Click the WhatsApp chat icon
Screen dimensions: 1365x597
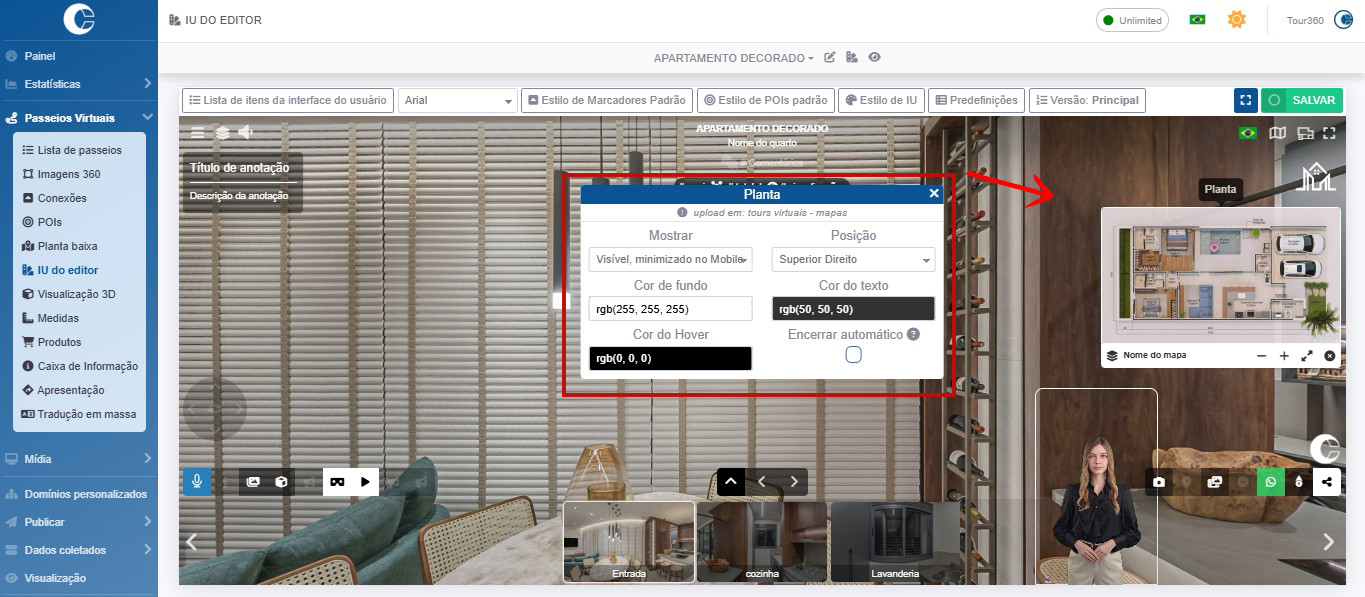pos(1271,482)
